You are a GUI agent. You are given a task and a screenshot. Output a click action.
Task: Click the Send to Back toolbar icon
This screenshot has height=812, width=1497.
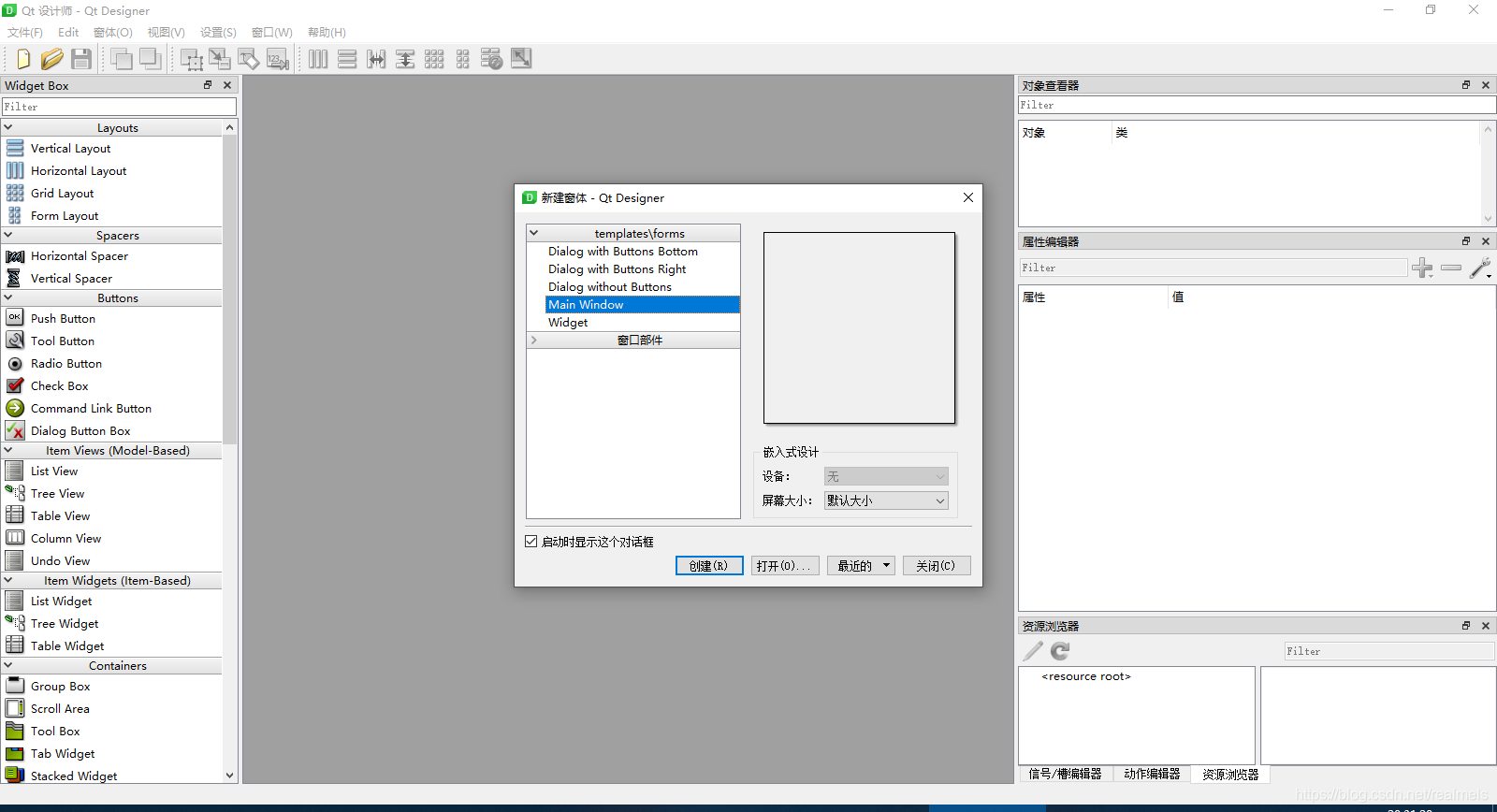point(150,59)
